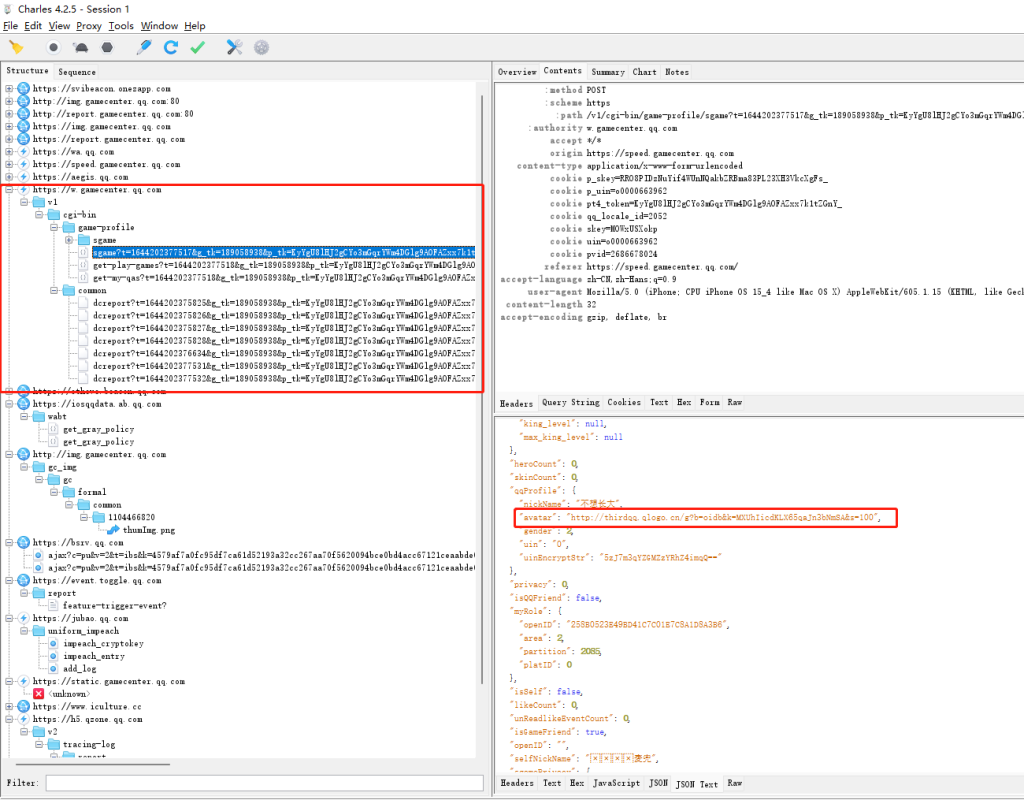Open the Proxy menu
This screenshot has width=1024, height=800.
(x=89, y=26)
